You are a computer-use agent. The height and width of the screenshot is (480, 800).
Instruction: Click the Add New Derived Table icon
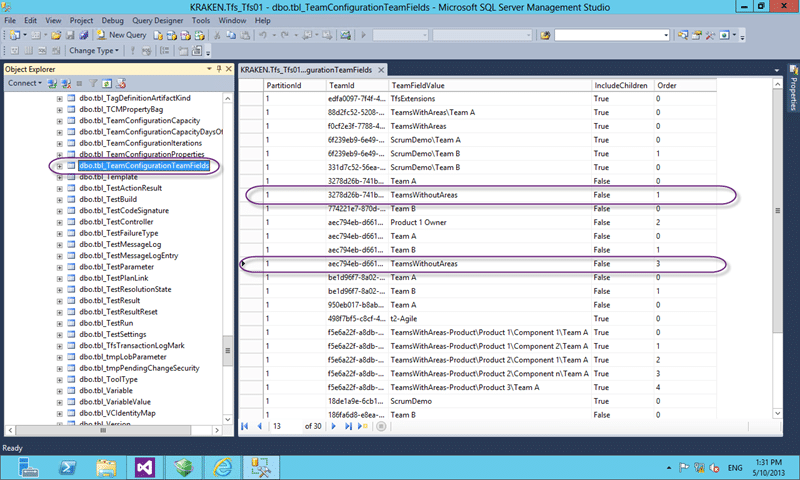[x=196, y=50]
